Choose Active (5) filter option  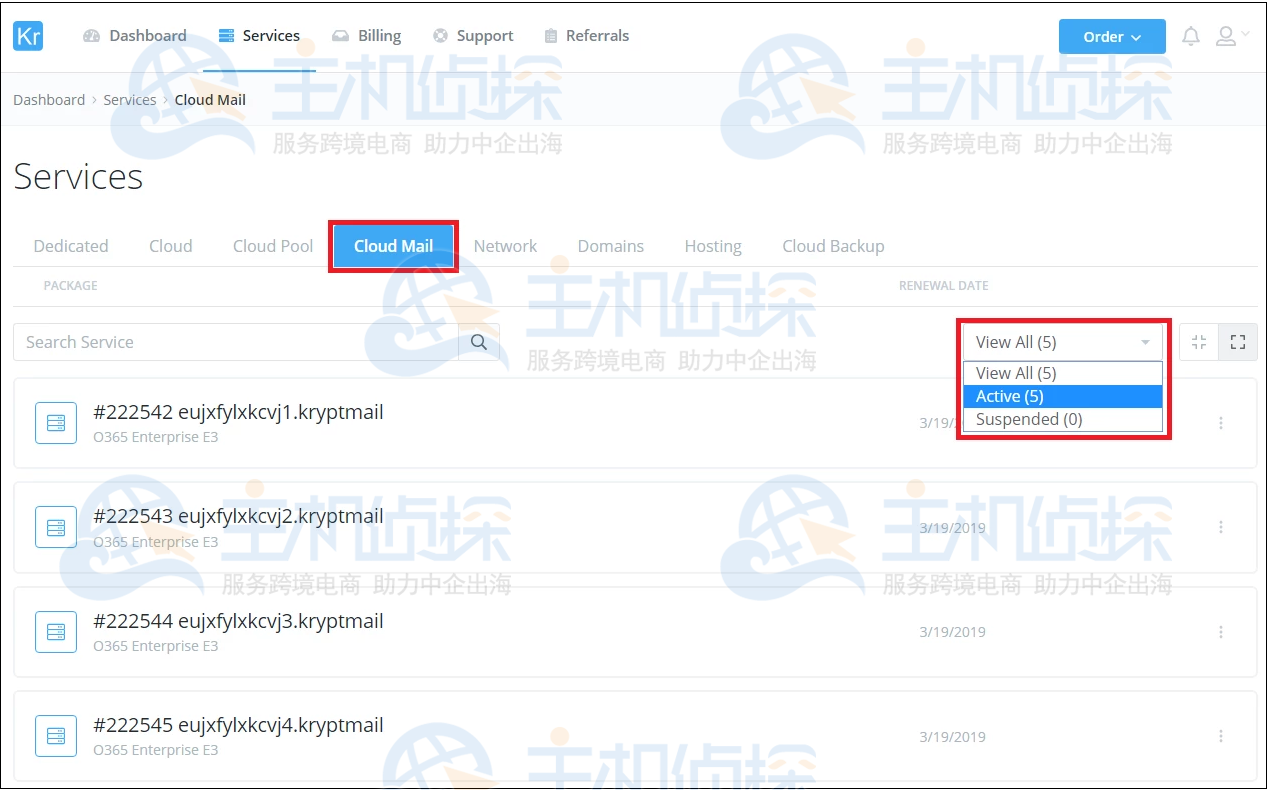pyautogui.click(x=1063, y=396)
